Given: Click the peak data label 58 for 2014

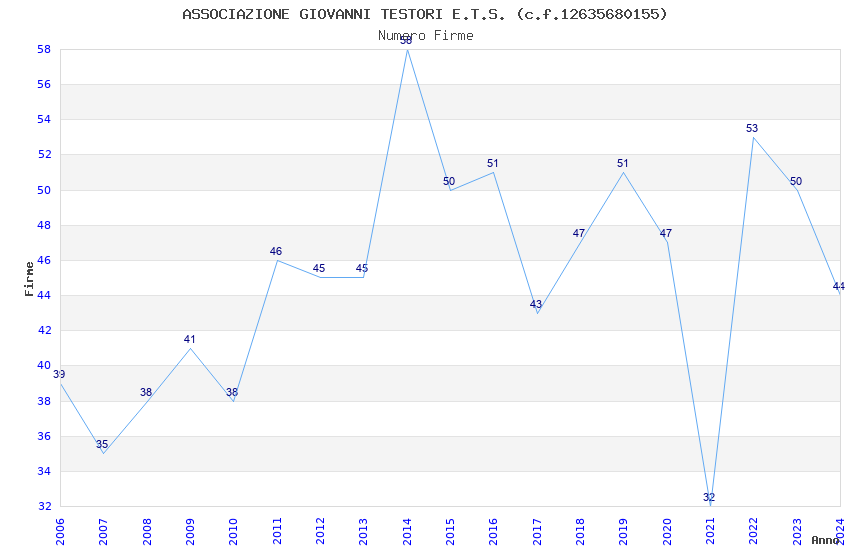Looking at the screenshot, I should [x=406, y=41].
